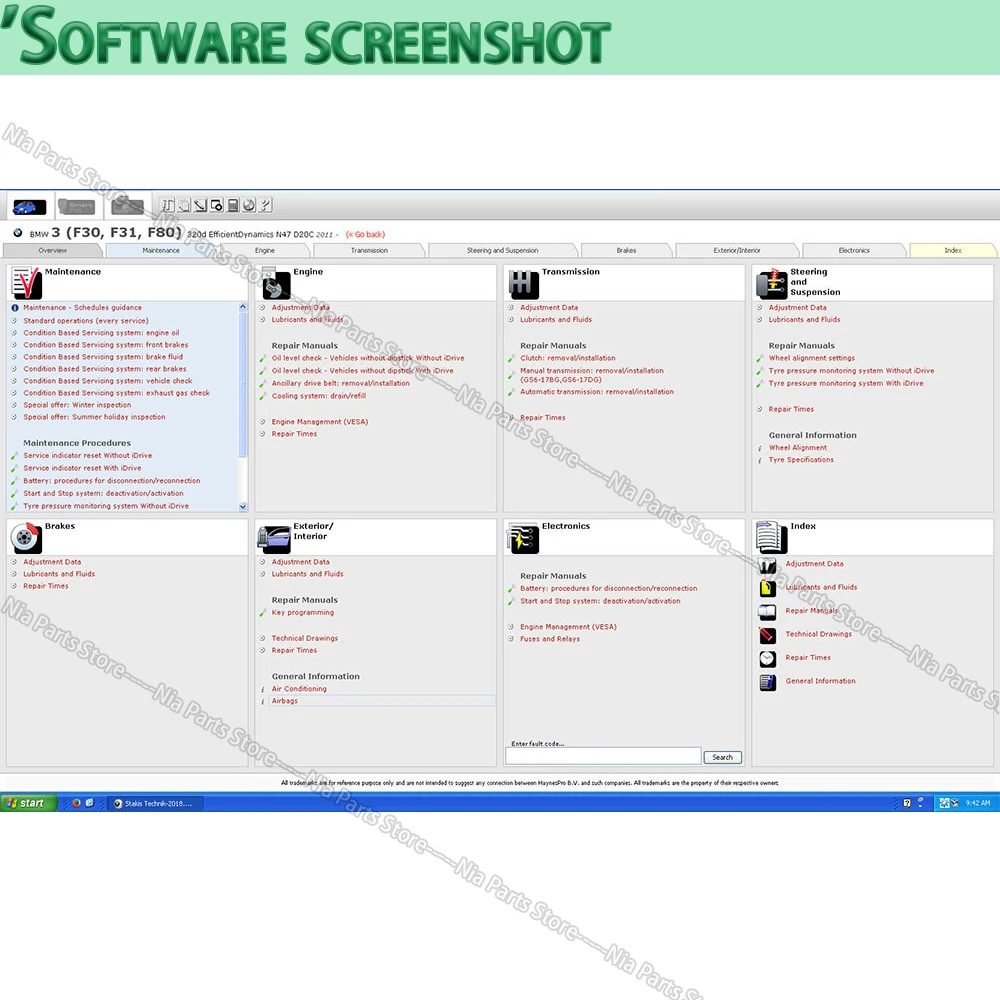Click the Go back link
1000x1000 pixels.
pos(365,235)
